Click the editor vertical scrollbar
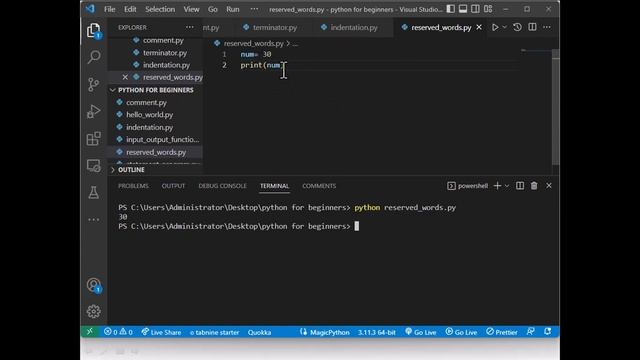The height and width of the screenshot is (360, 640). pos(556,106)
